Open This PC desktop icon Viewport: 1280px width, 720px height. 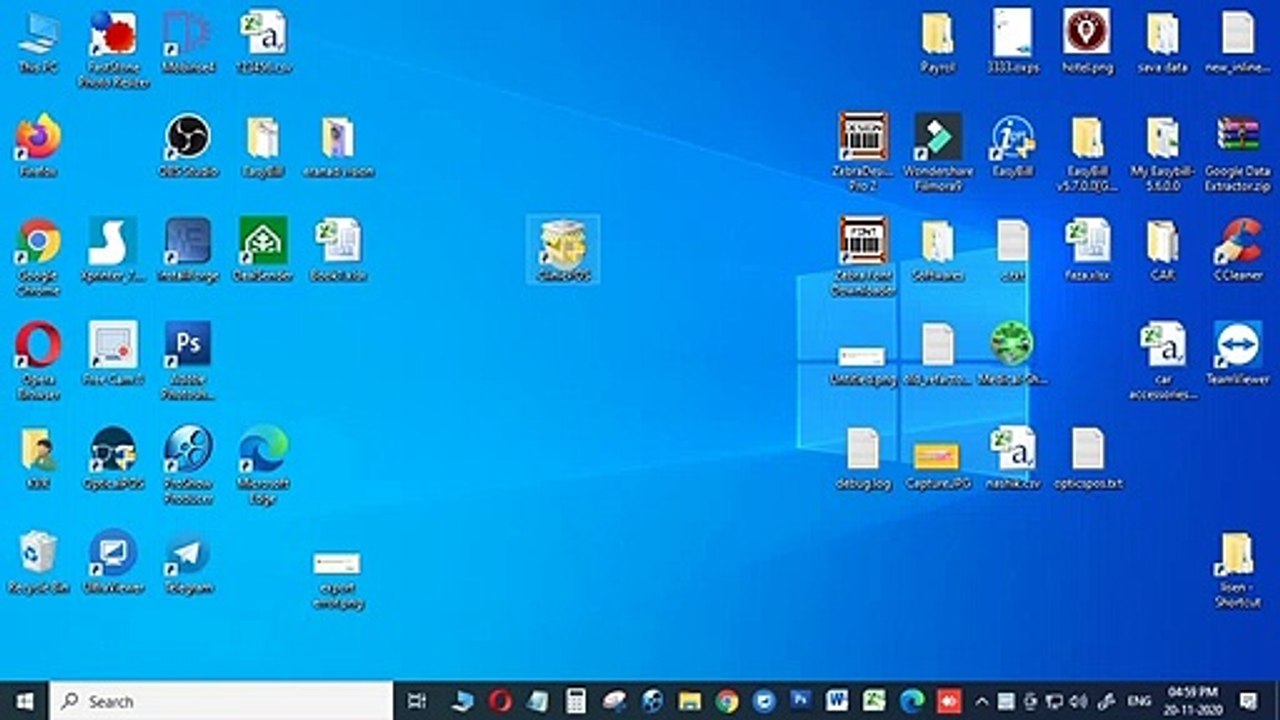tap(38, 42)
